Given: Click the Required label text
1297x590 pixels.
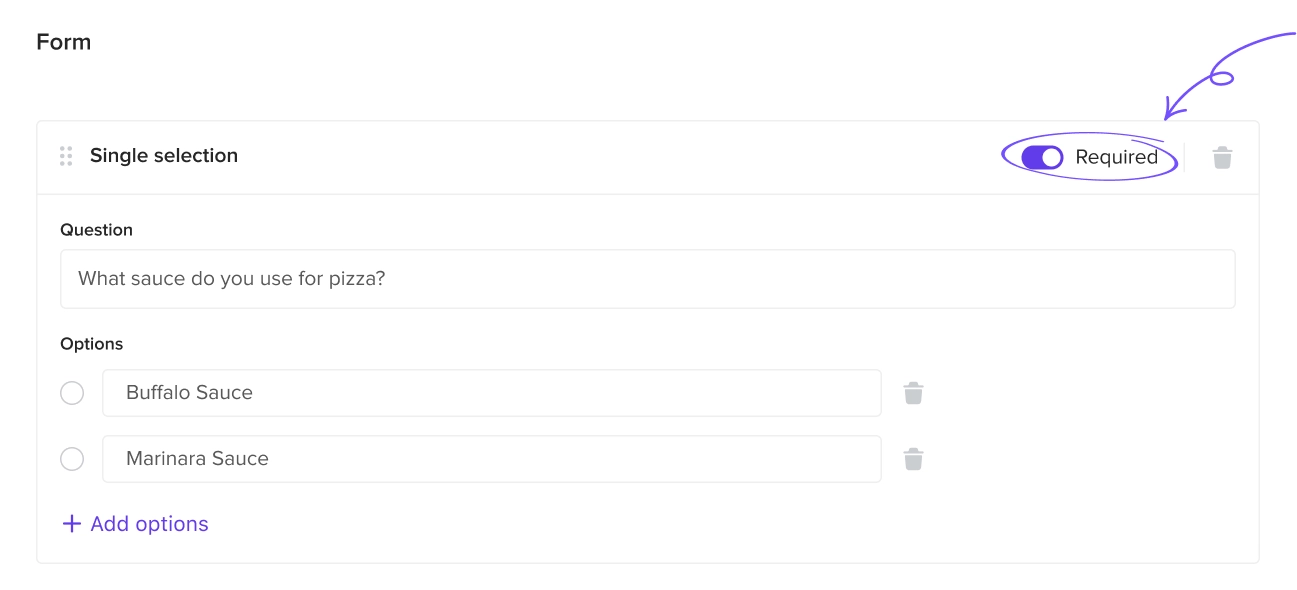Looking at the screenshot, I should click(1116, 157).
